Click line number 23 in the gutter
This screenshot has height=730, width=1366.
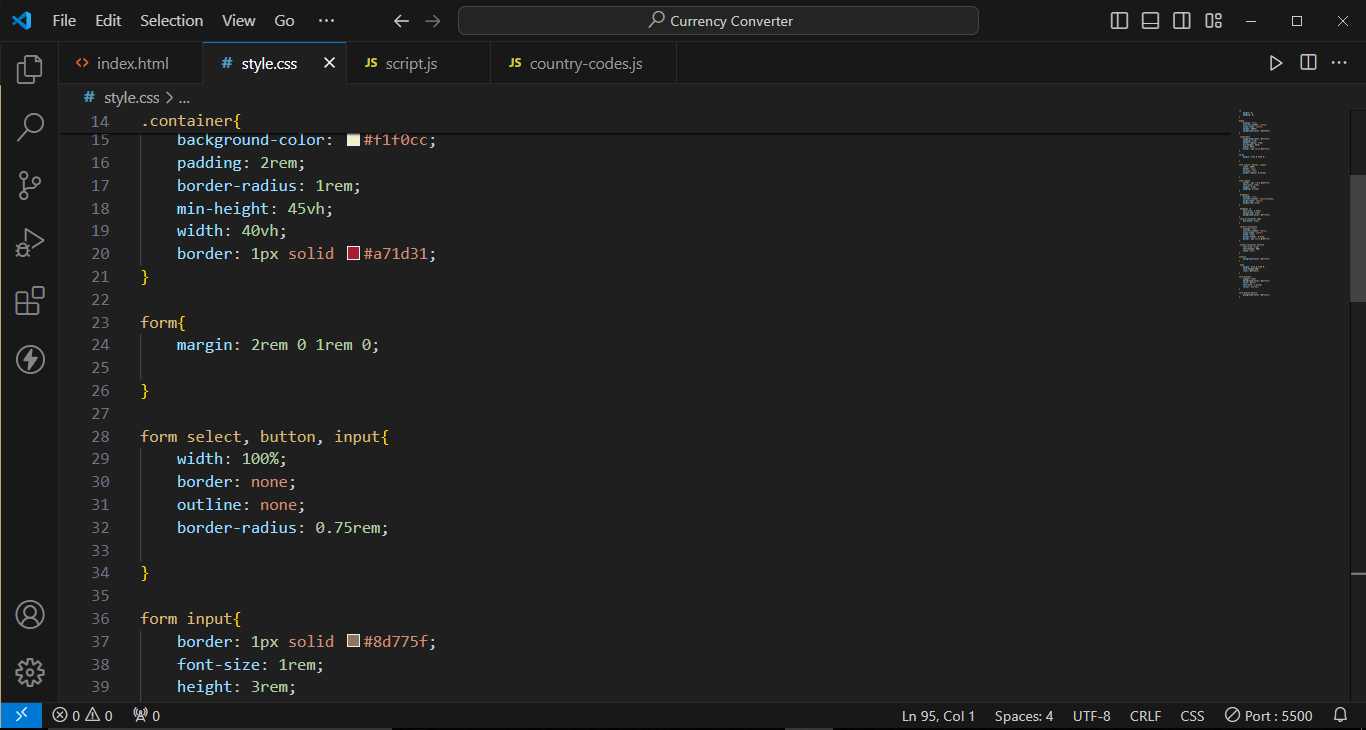click(100, 322)
